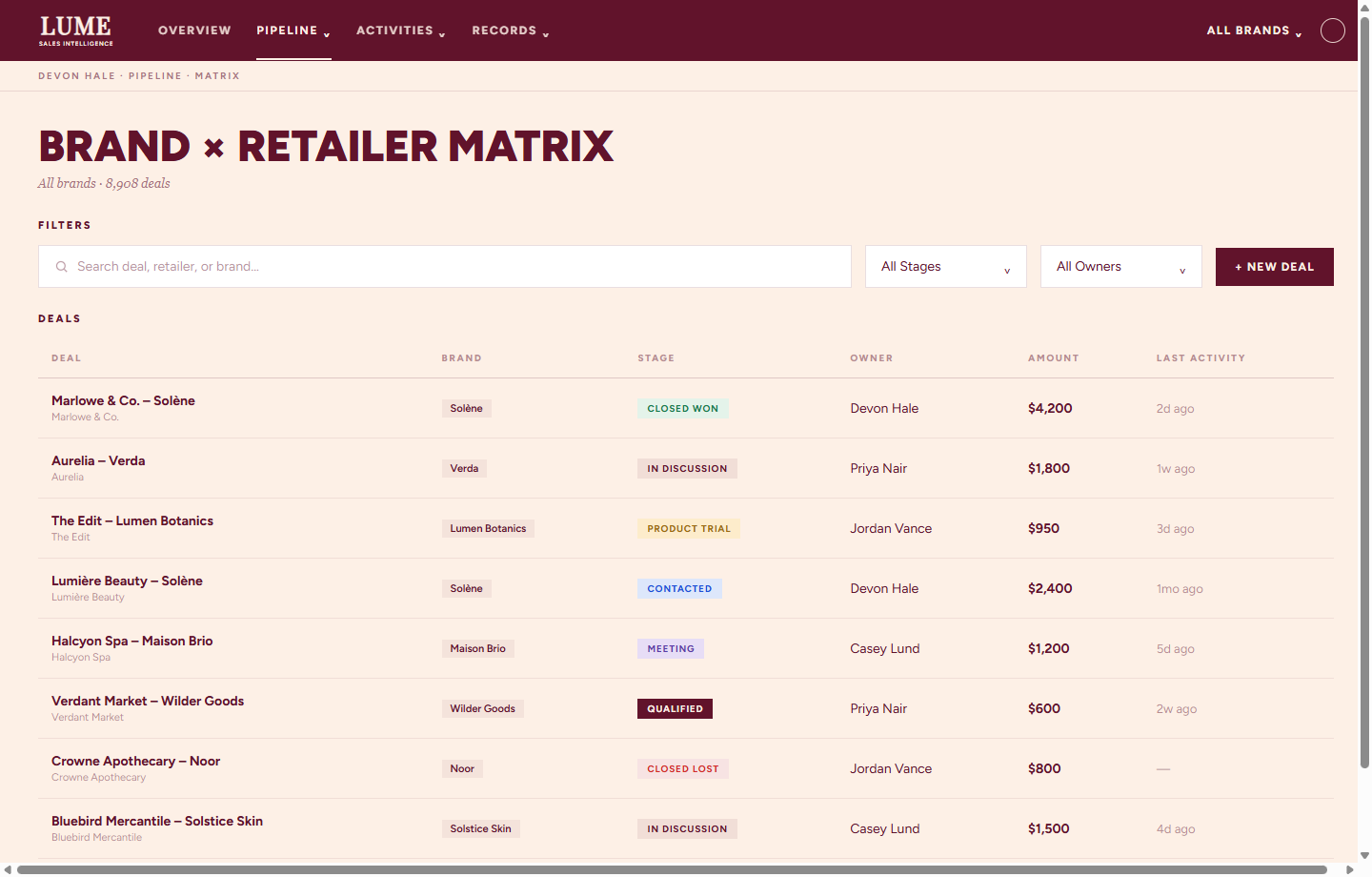Expand the All Stages filter dropdown

coord(946,267)
